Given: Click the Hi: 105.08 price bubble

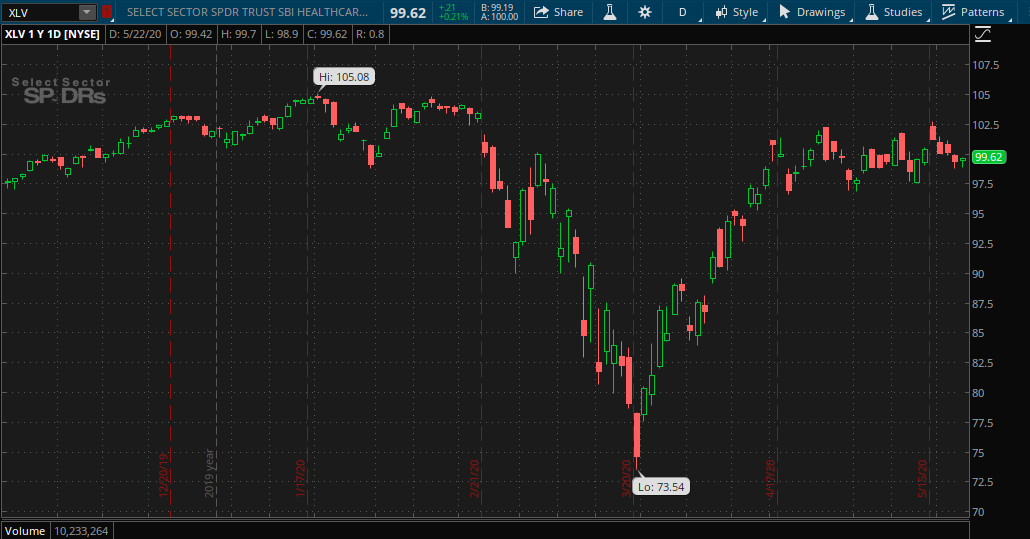Looking at the screenshot, I should pos(344,77).
